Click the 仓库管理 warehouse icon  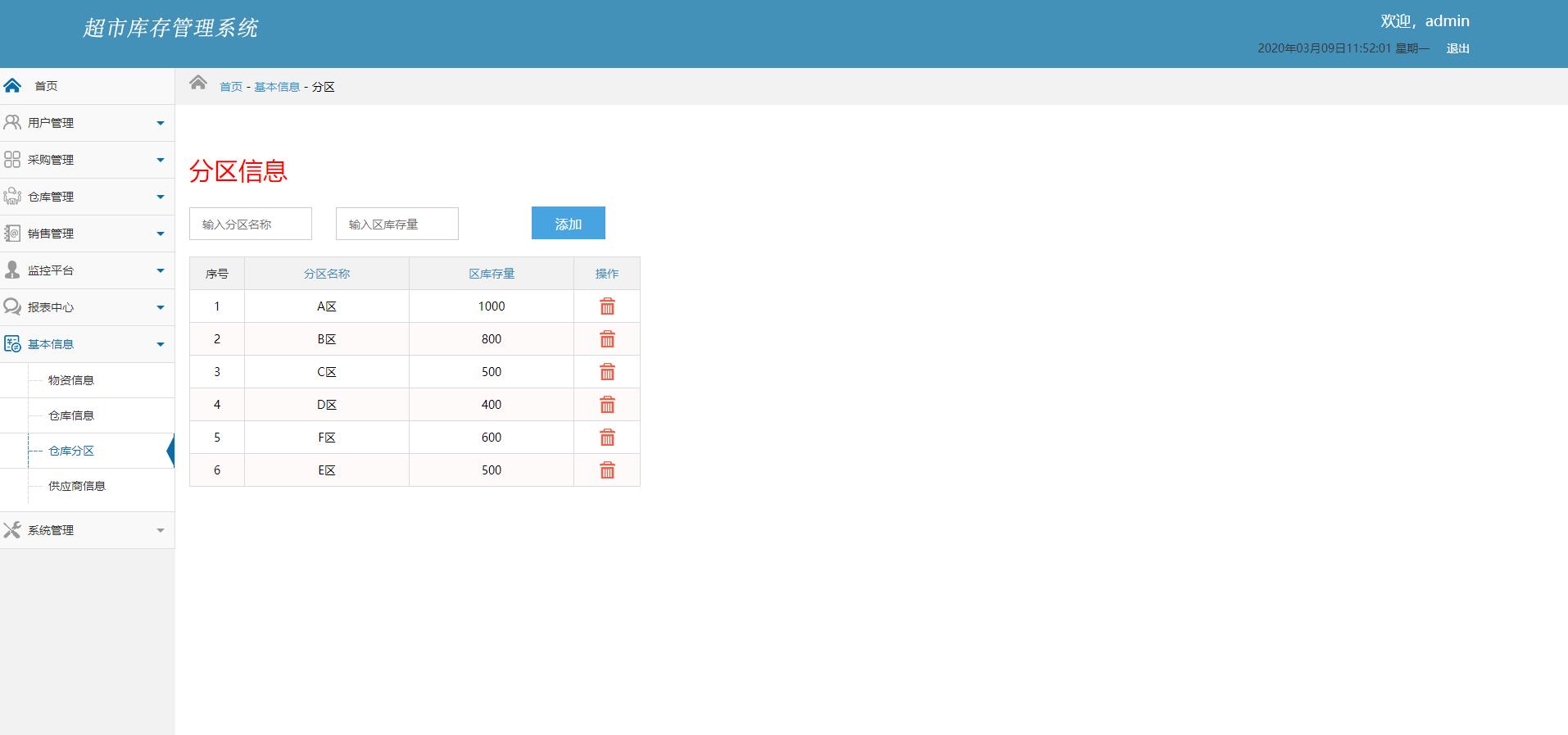point(12,197)
